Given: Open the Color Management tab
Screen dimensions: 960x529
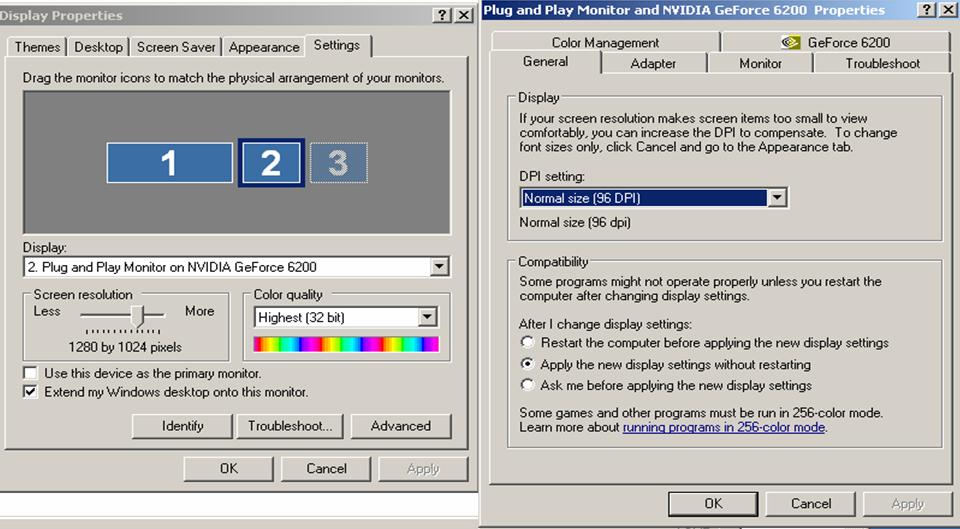Looking at the screenshot, I should click(x=605, y=42).
